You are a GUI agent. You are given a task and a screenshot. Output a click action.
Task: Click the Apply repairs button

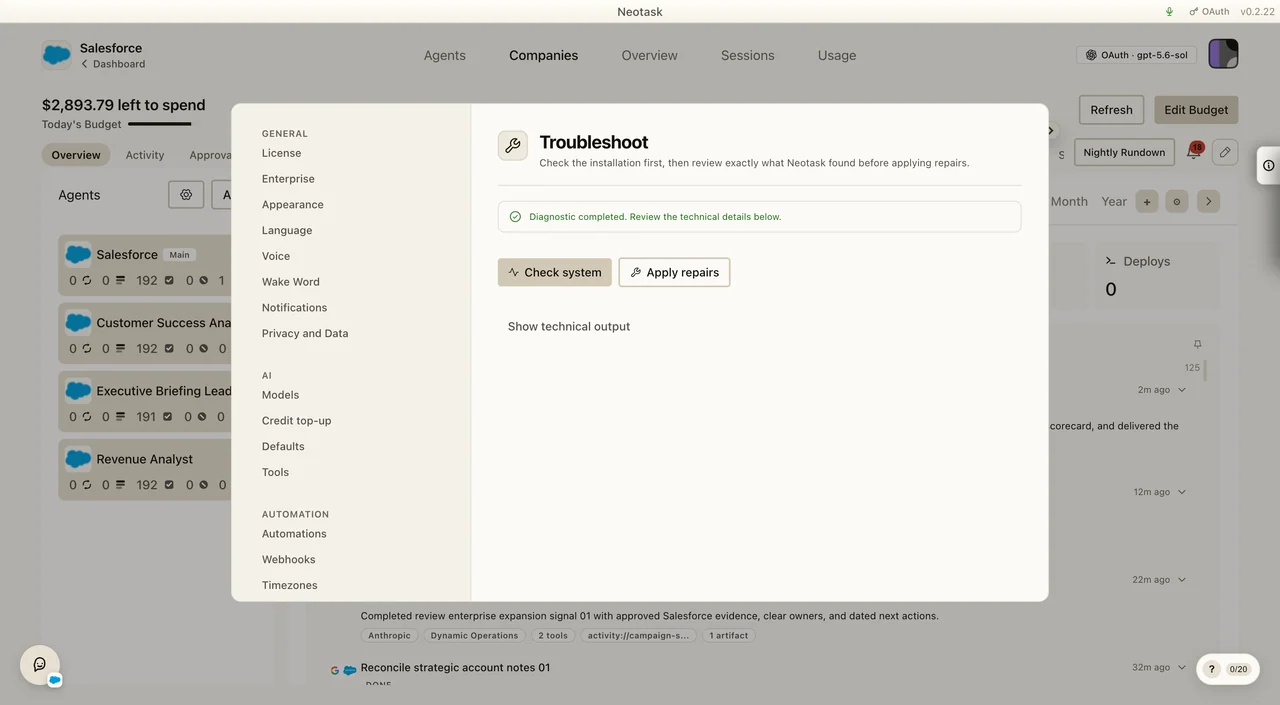(x=675, y=272)
